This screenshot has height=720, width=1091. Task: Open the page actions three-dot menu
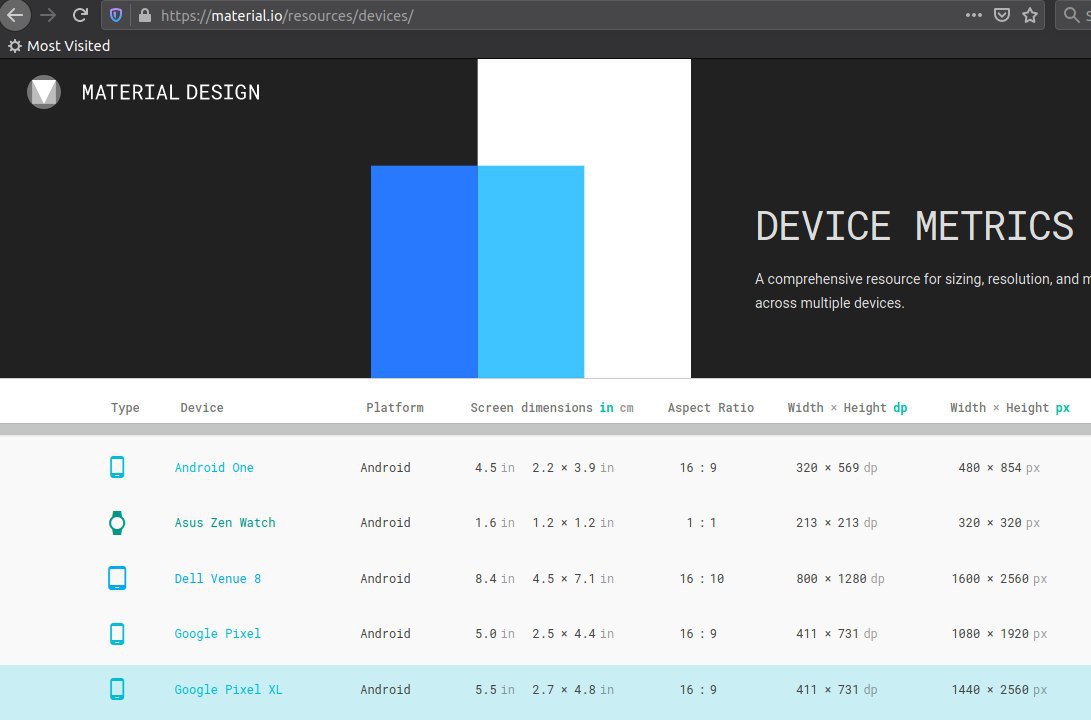tap(973, 15)
